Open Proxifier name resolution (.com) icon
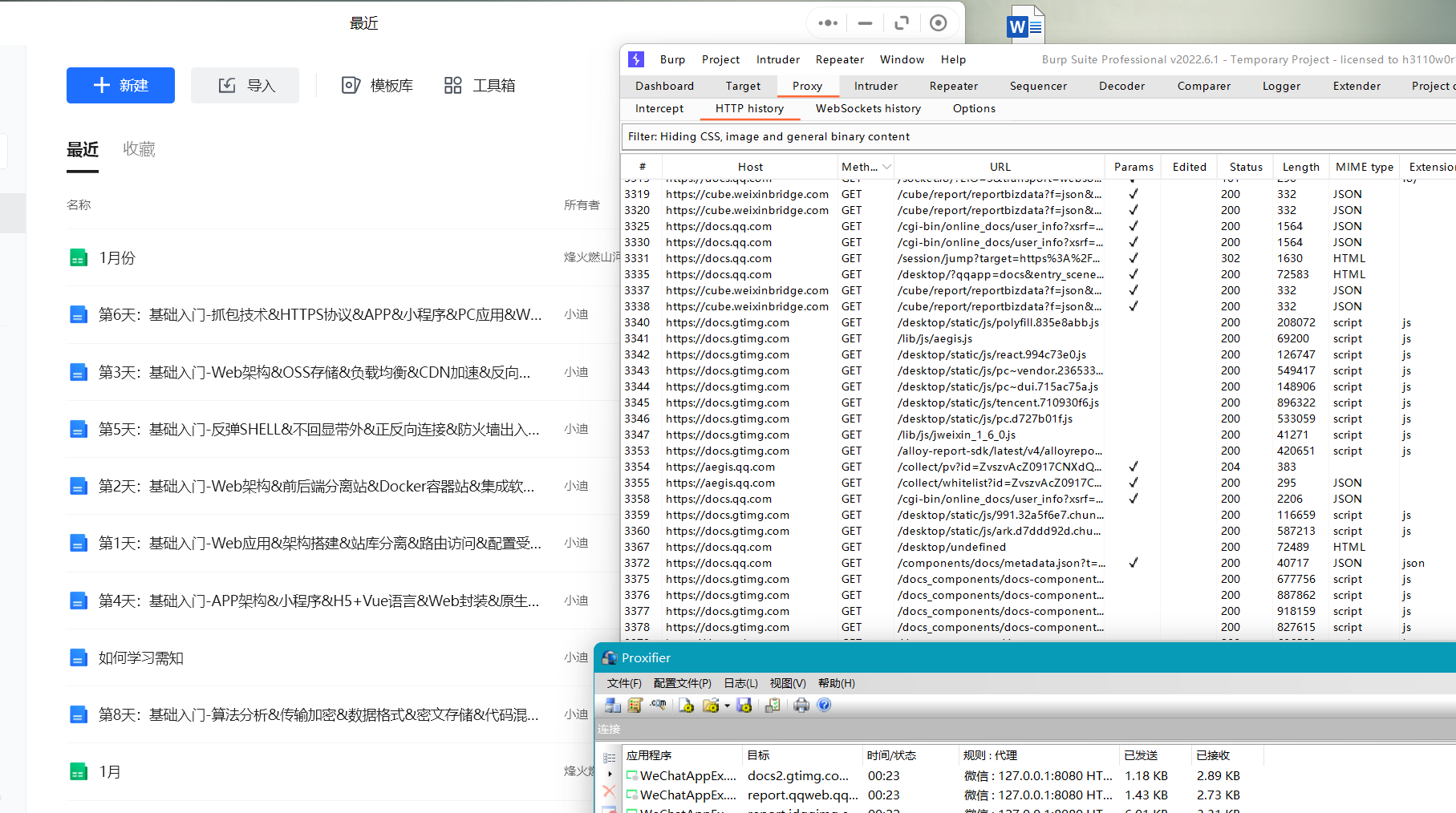This screenshot has width=1456, height=813. [659, 705]
